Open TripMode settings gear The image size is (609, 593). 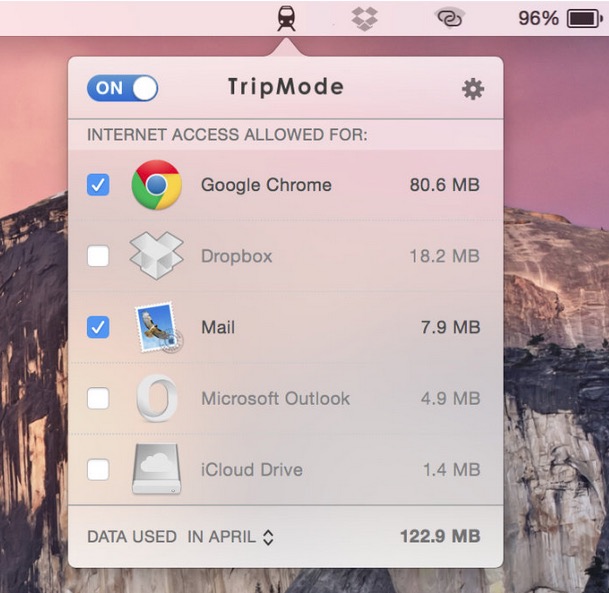tap(473, 89)
